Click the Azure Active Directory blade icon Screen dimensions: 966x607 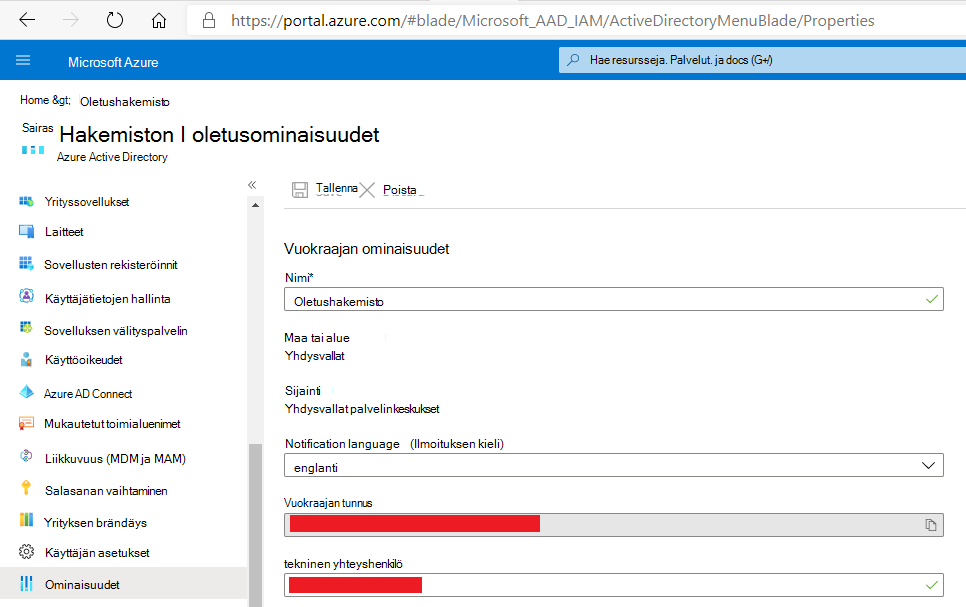tap(33, 150)
